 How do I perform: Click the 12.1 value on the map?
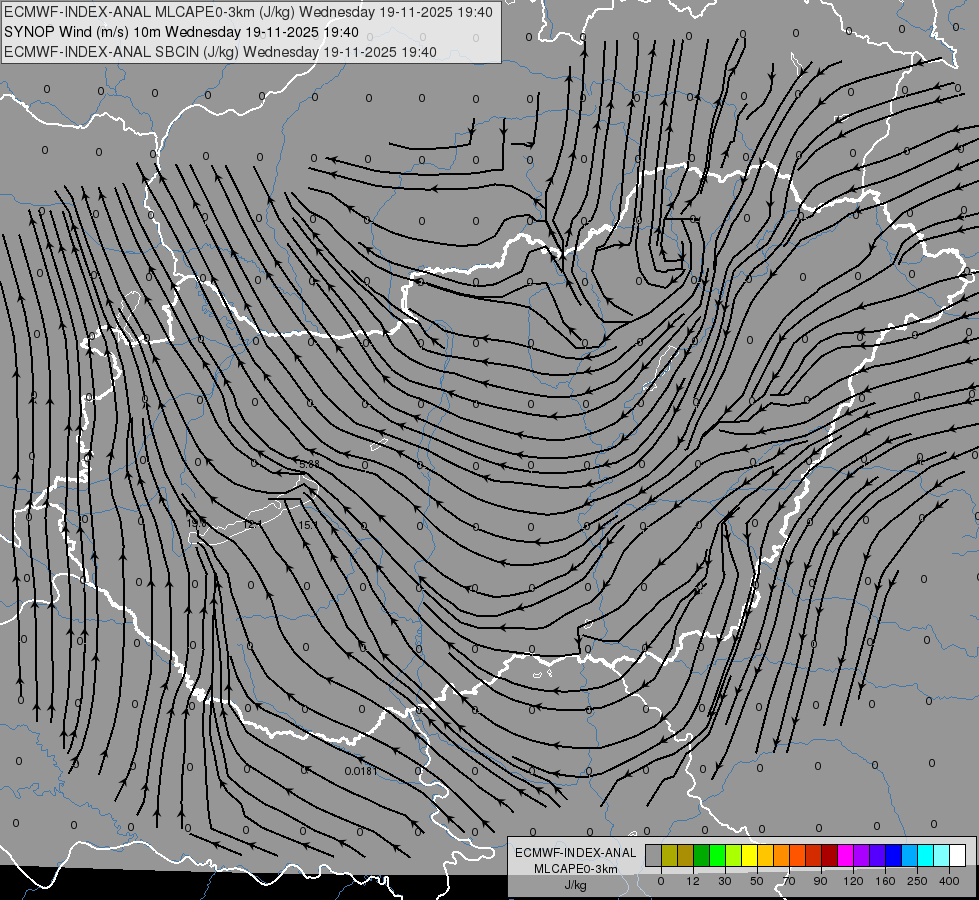click(253, 524)
